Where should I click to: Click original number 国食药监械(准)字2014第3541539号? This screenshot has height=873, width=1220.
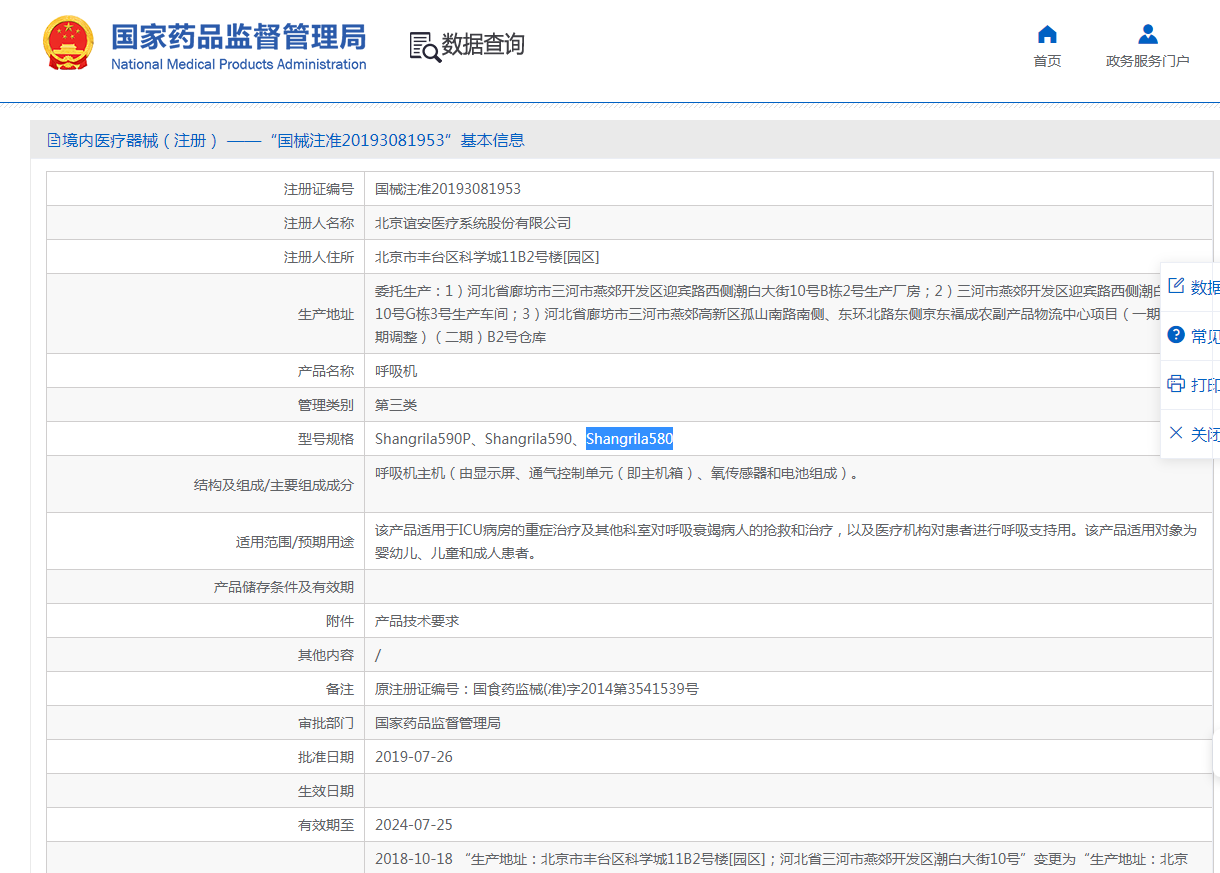[586, 689]
